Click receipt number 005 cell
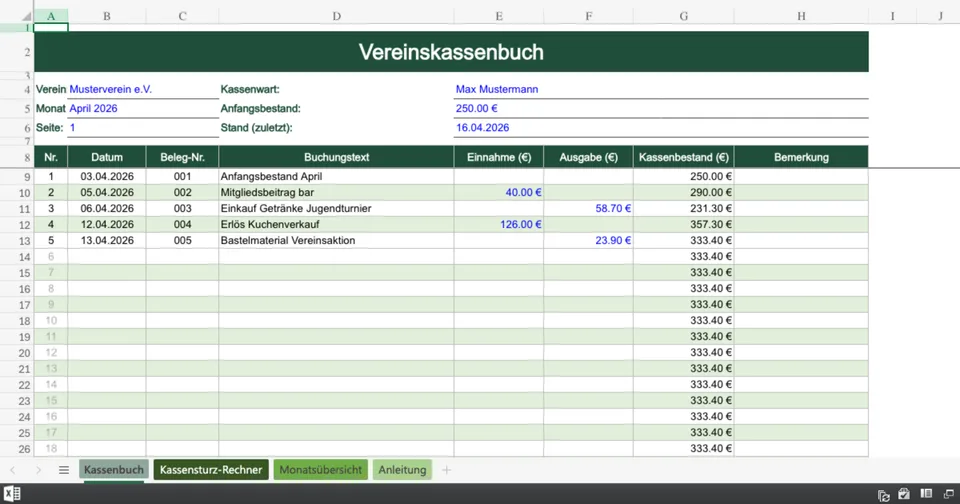 (x=182, y=241)
